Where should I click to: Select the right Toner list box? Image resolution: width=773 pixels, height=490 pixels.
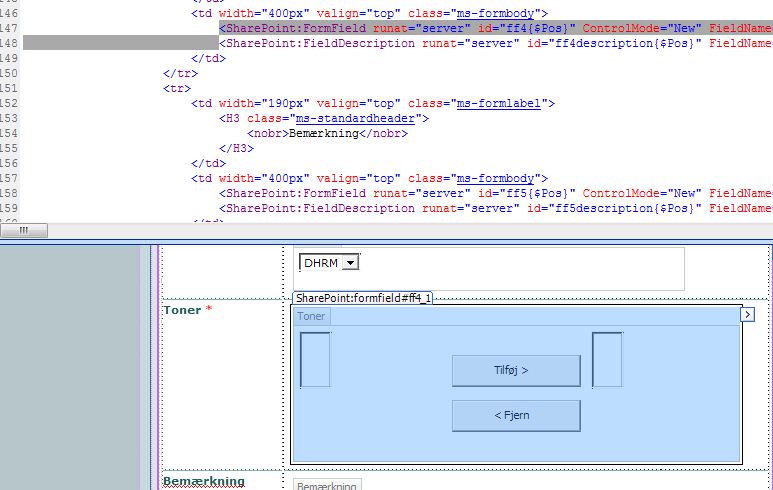click(x=607, y=360)
